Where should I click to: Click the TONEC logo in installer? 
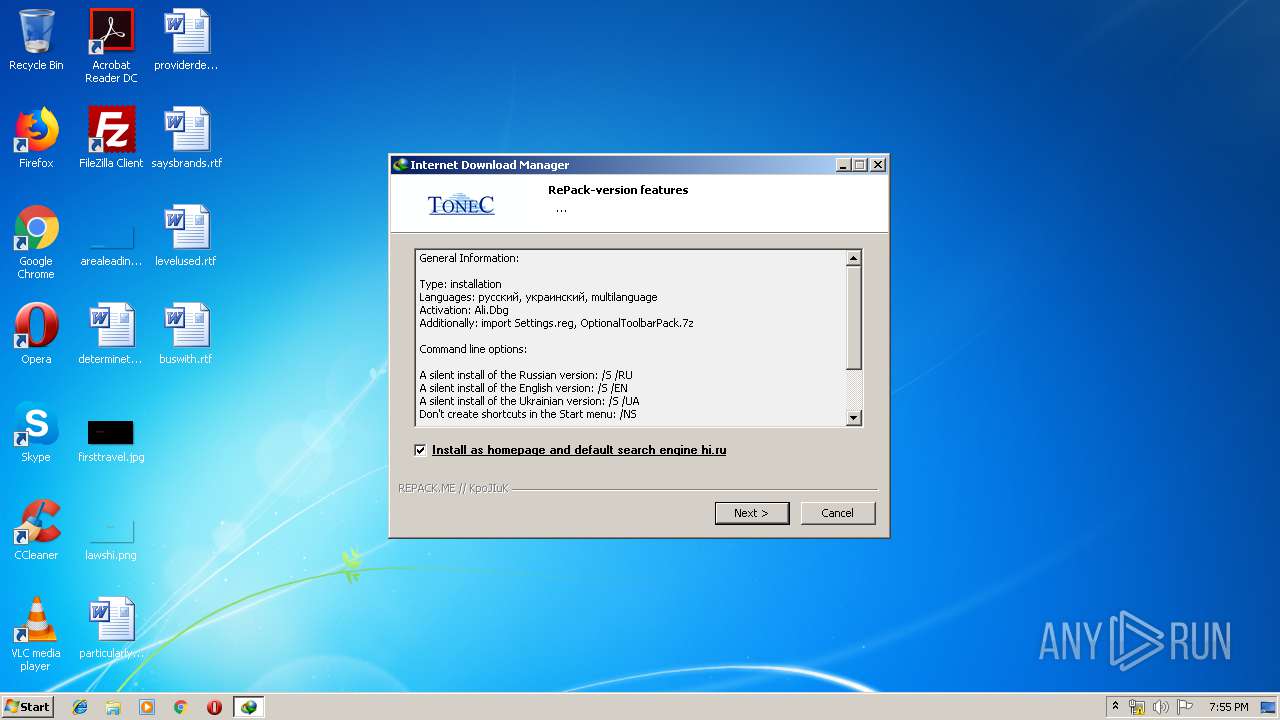click(x=461, y=205)
